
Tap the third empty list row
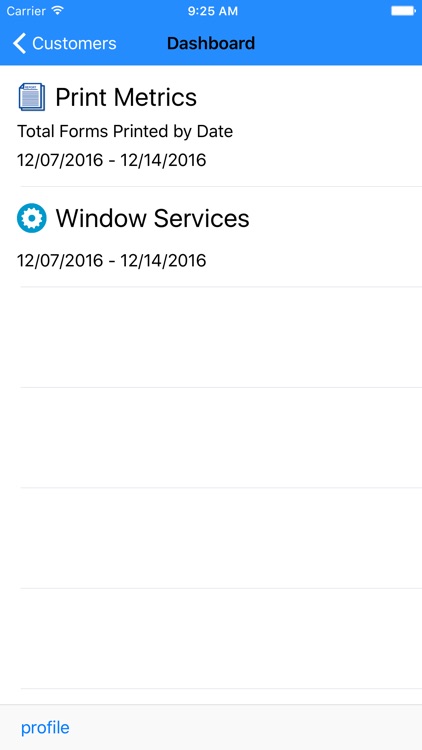point(211,538)
